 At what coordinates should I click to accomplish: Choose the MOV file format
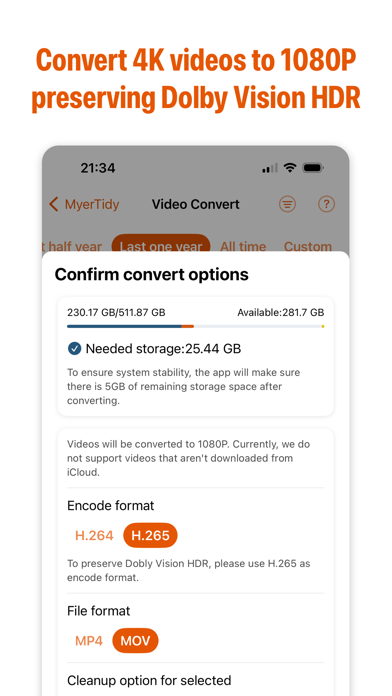[135, 641]
